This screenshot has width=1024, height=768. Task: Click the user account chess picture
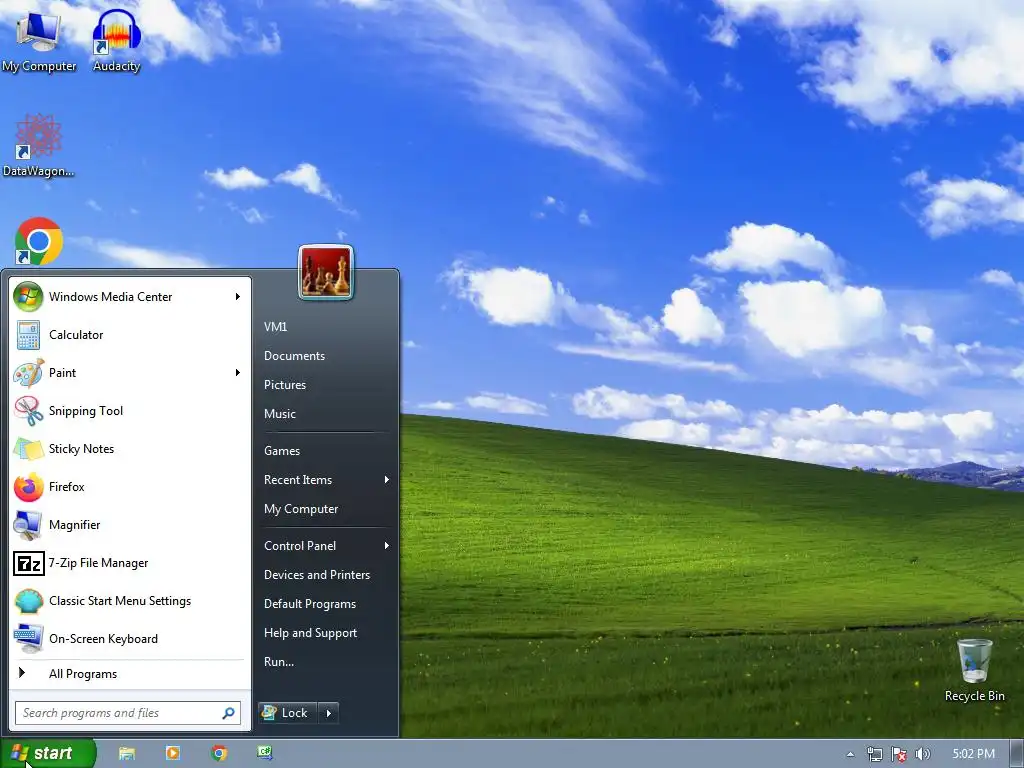325,272
